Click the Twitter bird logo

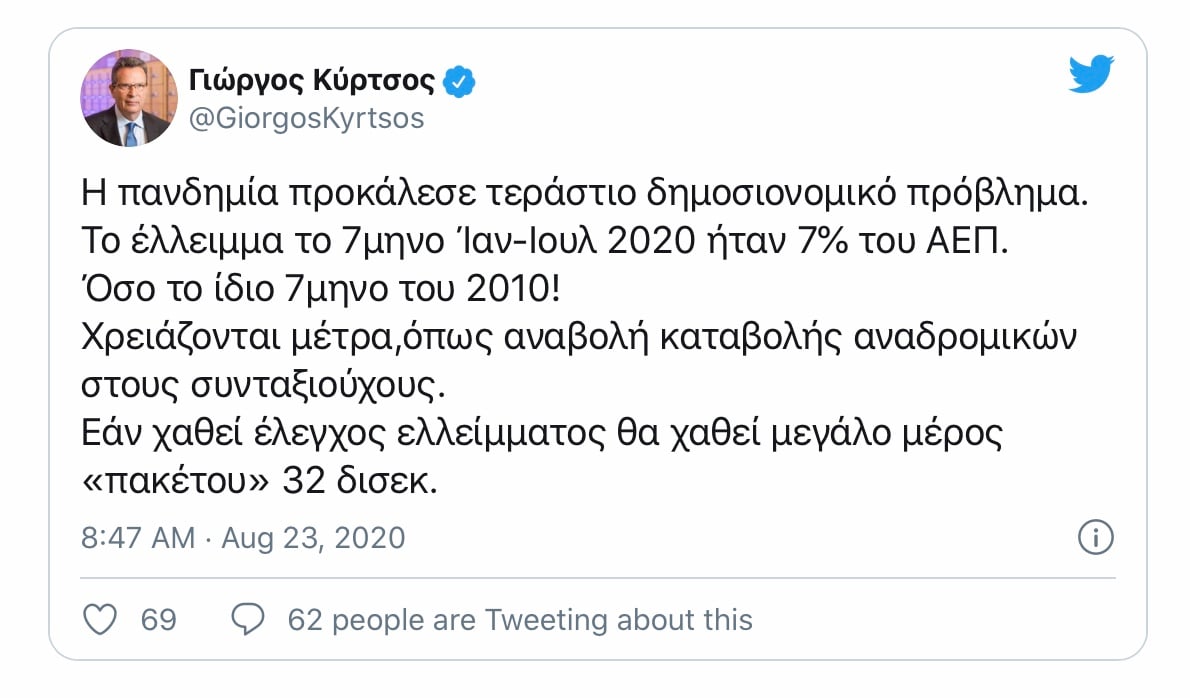point(1091,74)
